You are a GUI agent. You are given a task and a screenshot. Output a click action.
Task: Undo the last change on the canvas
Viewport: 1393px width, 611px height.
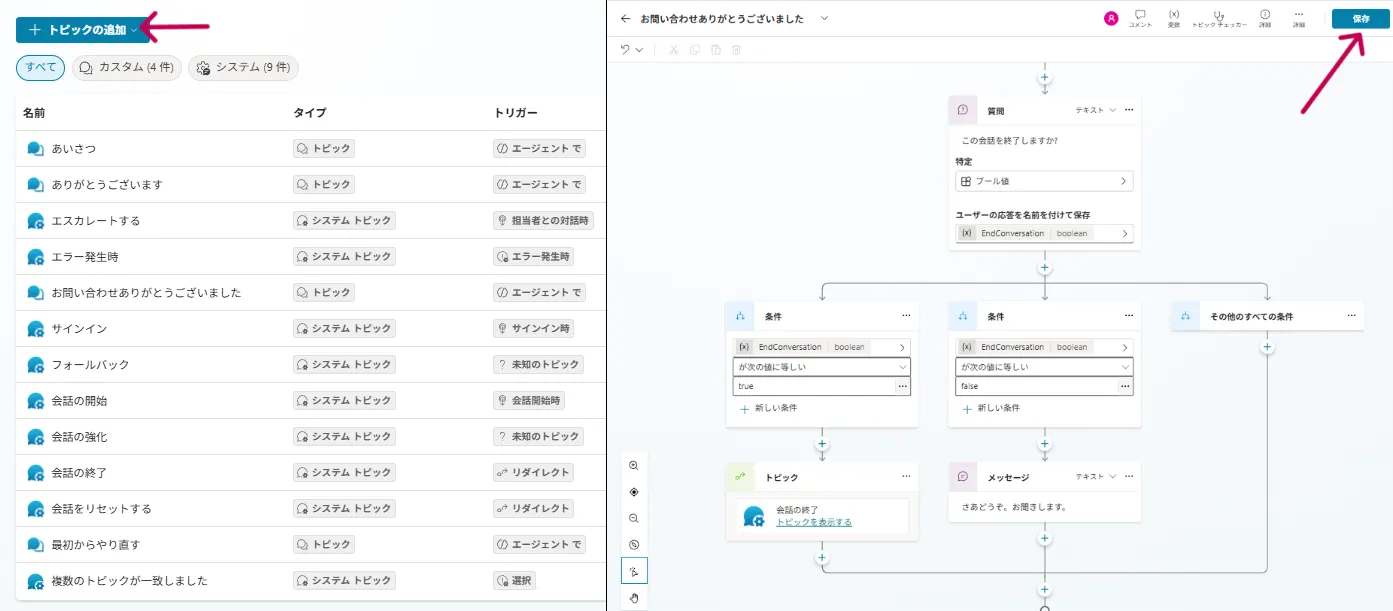[x=625, y=49]
